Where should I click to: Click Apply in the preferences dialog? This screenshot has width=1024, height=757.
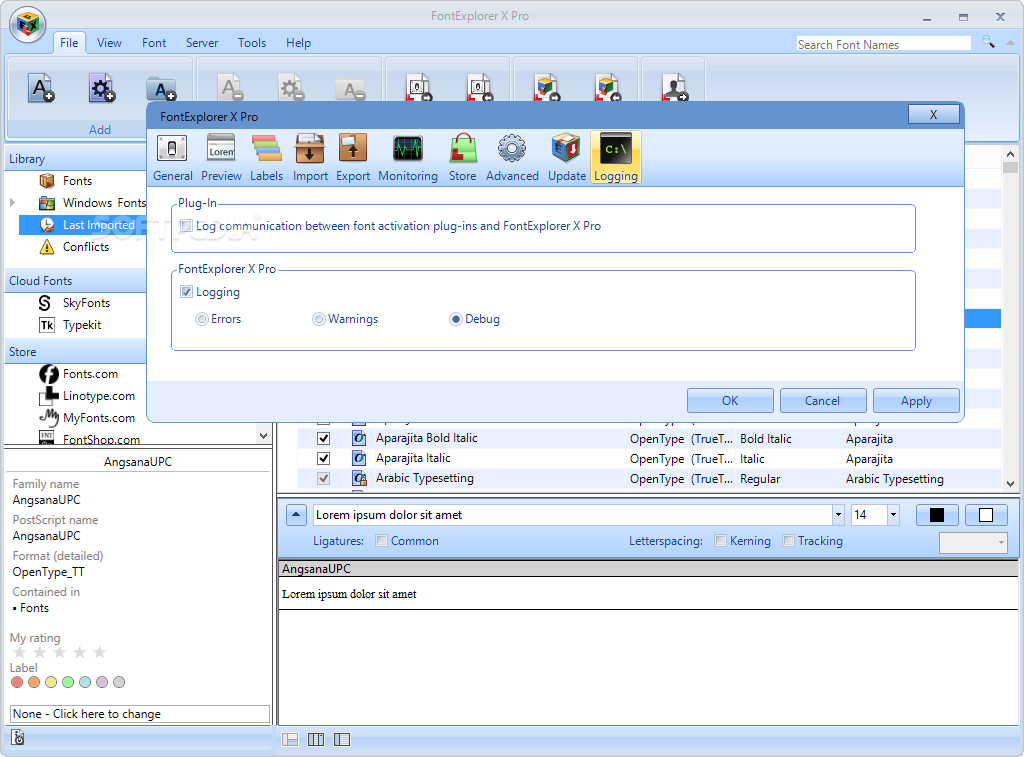(916, 401)
